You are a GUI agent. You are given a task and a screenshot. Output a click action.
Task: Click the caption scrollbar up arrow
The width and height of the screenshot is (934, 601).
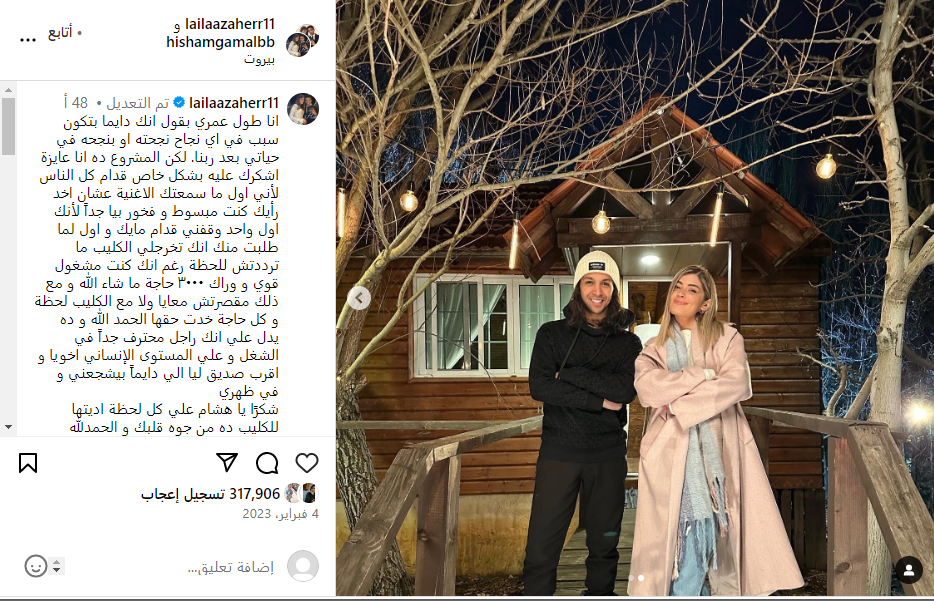[8, 91]
